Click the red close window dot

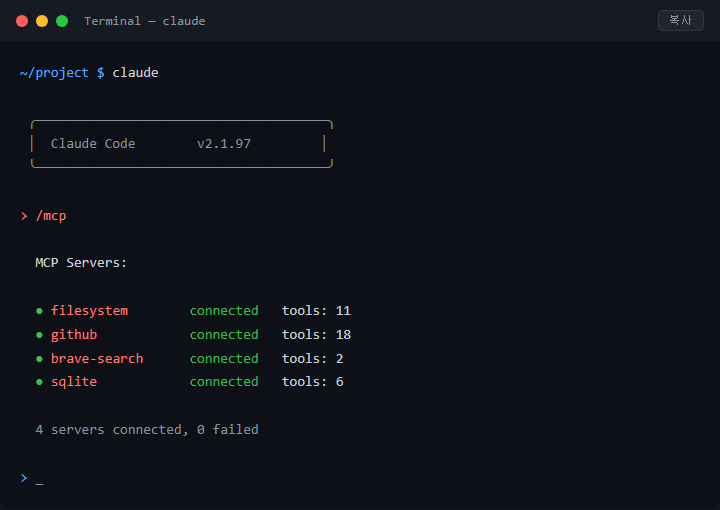click(22, 21)
